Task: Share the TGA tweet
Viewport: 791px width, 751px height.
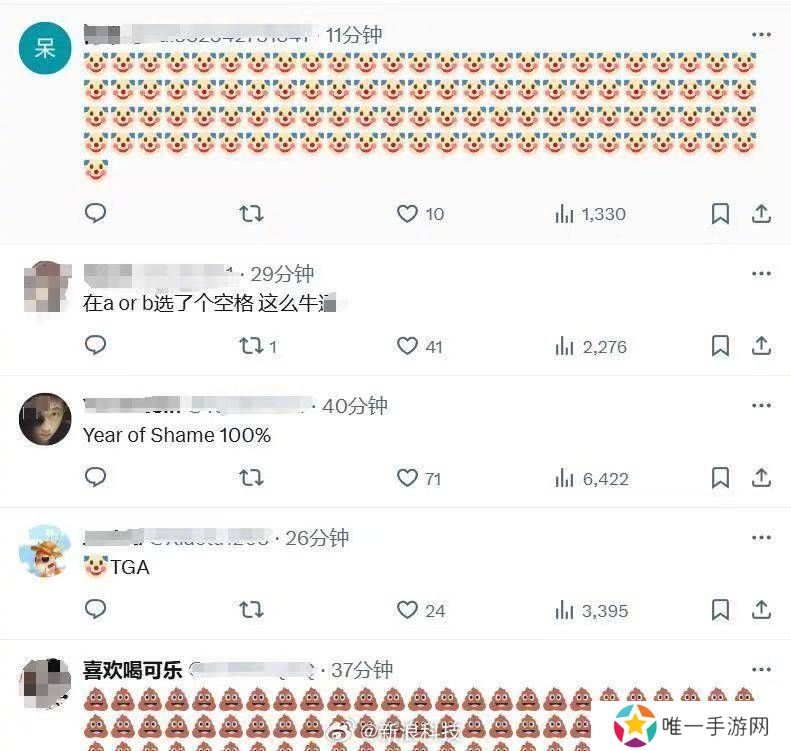Action: 761,610
